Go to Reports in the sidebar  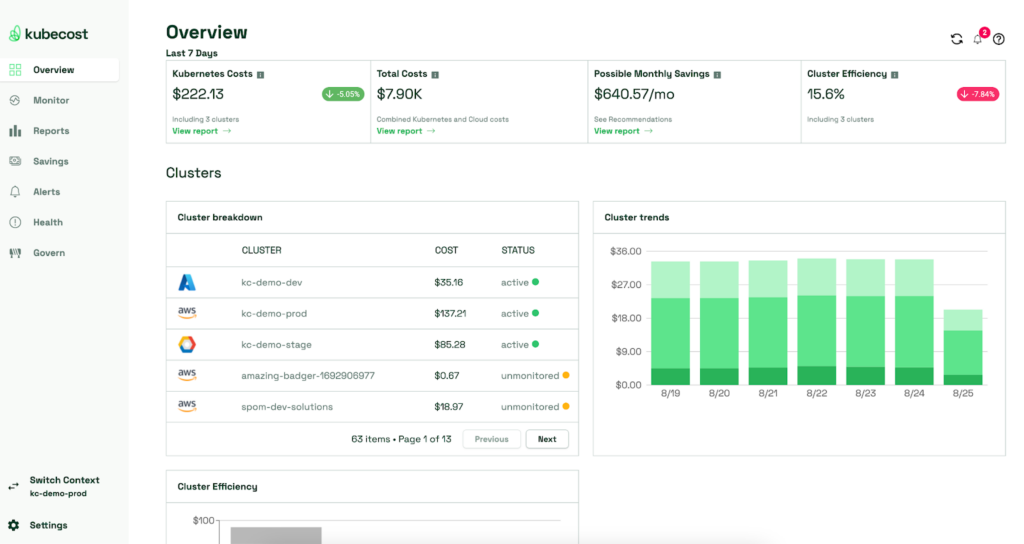tap(51, 131)
